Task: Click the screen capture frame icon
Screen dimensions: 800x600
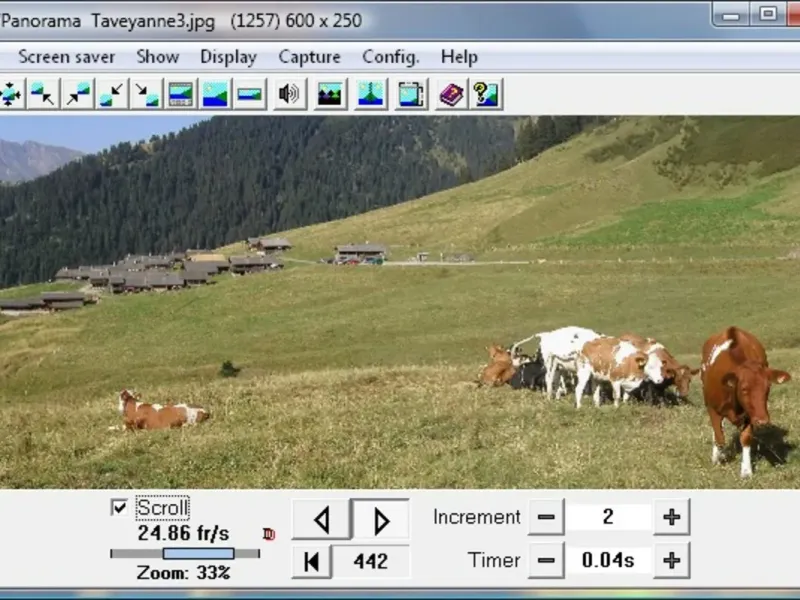Action: pyautogui.click(x=411, y=94)
